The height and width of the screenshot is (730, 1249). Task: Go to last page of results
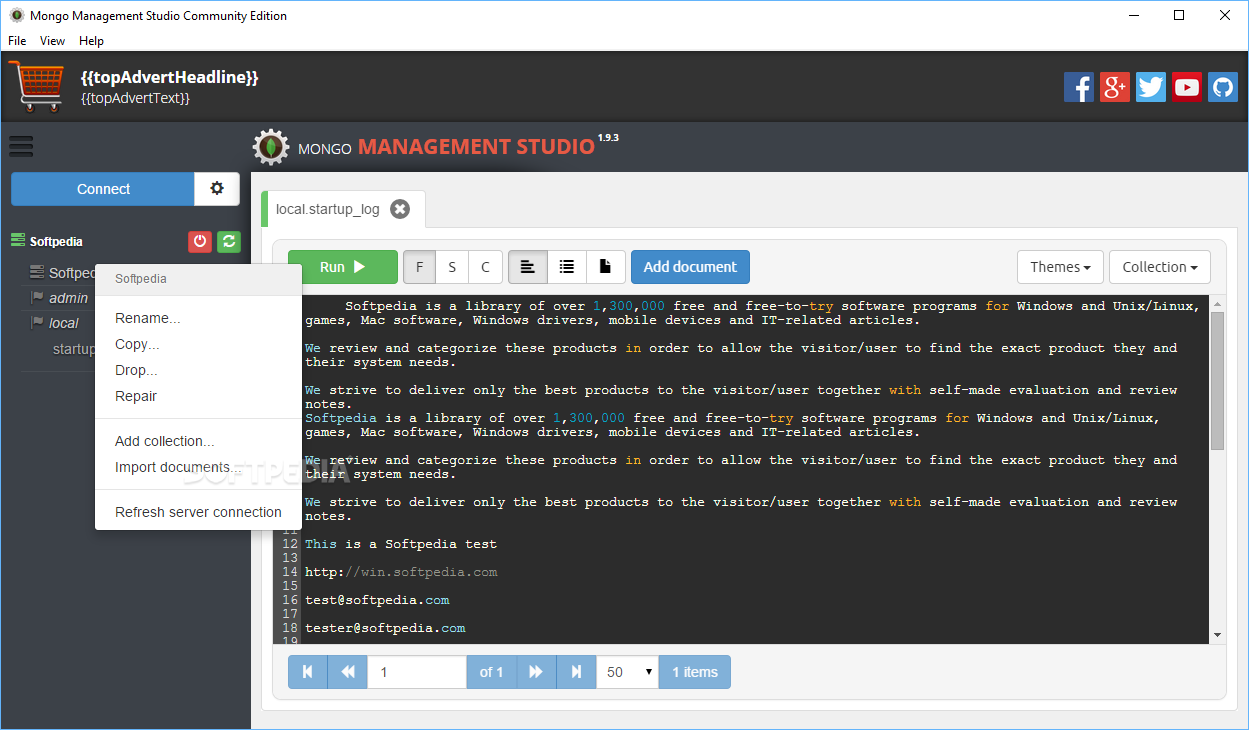point(576,672)
